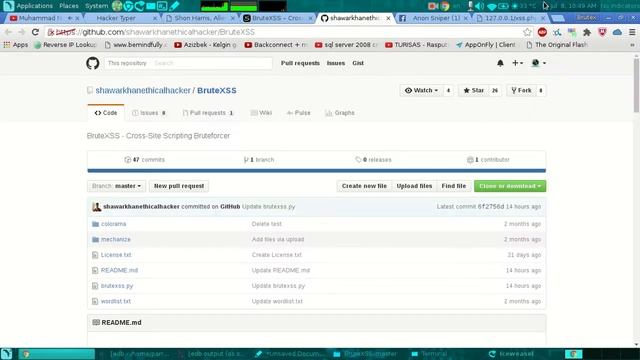This screenshot has width=640, height=360.
Task: Click Create new file button
Action: click(x=364, y=186)
